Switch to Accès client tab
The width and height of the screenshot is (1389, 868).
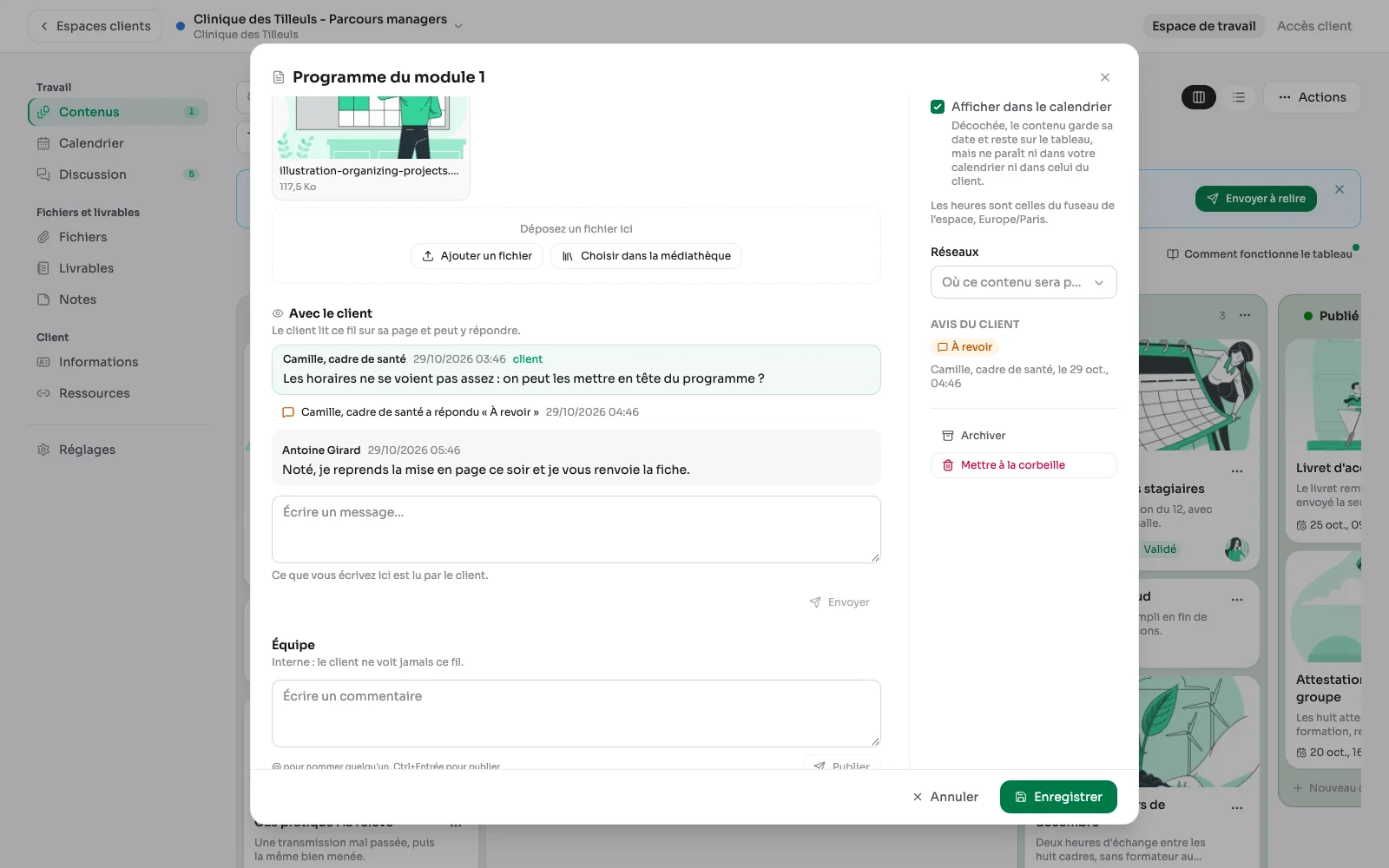1314,26
